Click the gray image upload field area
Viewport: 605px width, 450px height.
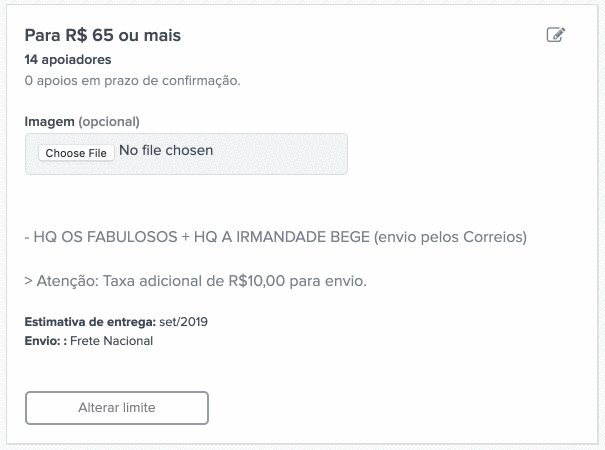coord(186,154)
